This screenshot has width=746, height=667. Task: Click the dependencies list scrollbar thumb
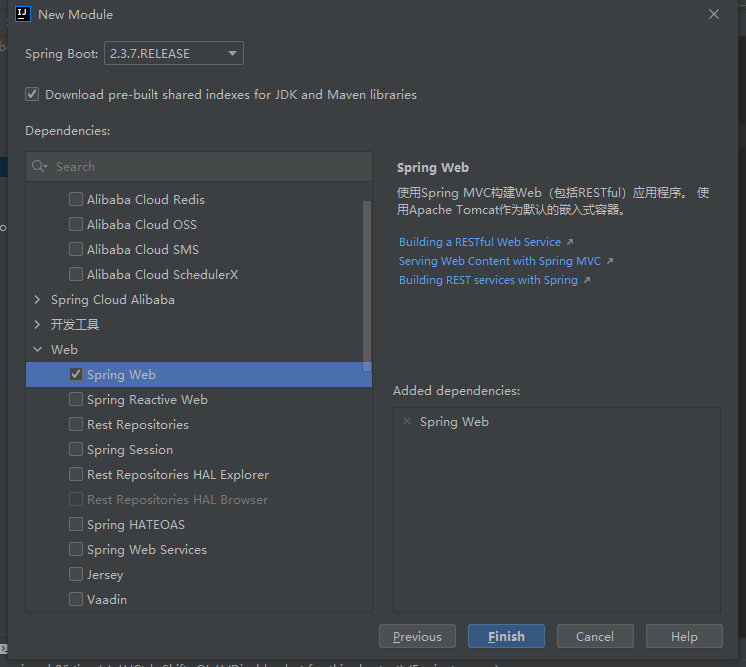[x=367, y=285]
